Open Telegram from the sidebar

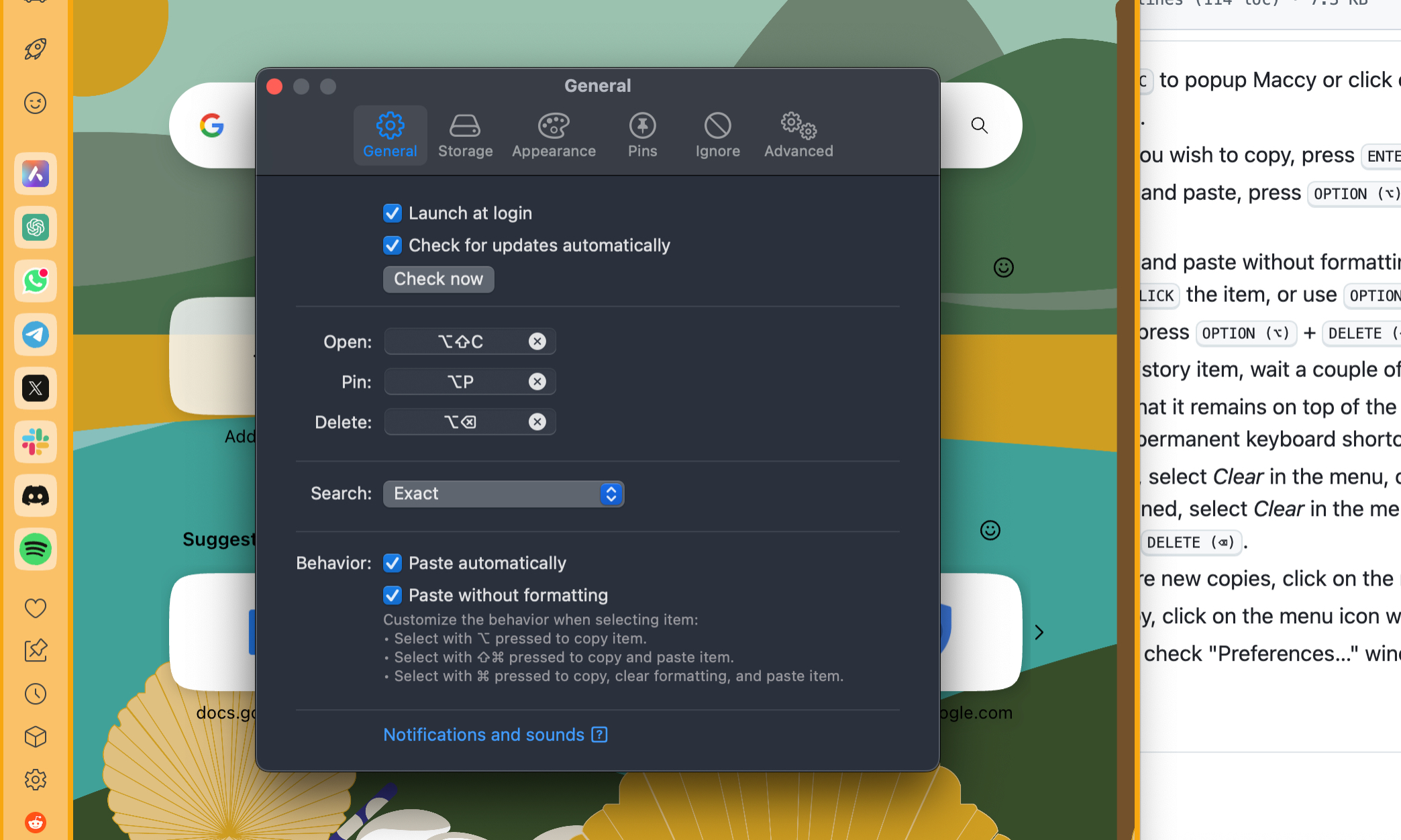[35, 335]
